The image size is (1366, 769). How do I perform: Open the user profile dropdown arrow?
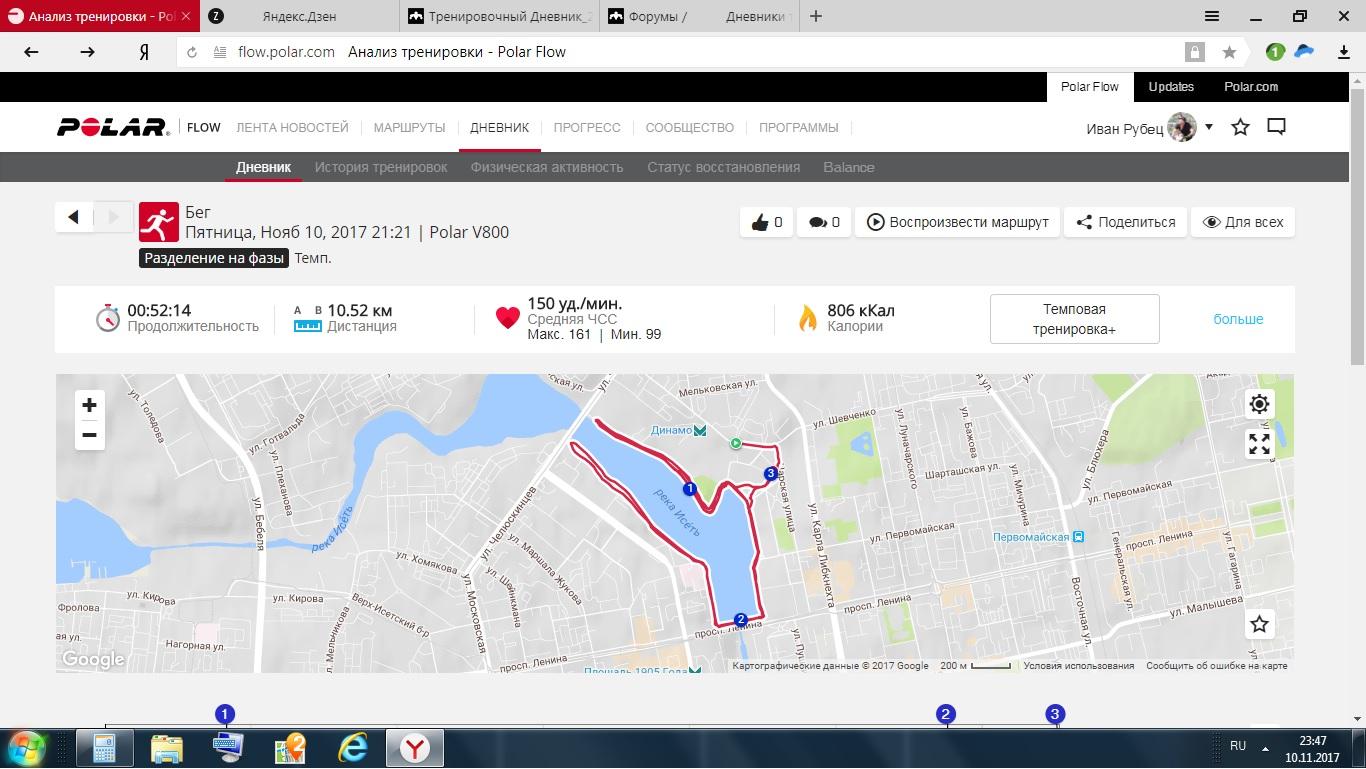click(1209, 127)
